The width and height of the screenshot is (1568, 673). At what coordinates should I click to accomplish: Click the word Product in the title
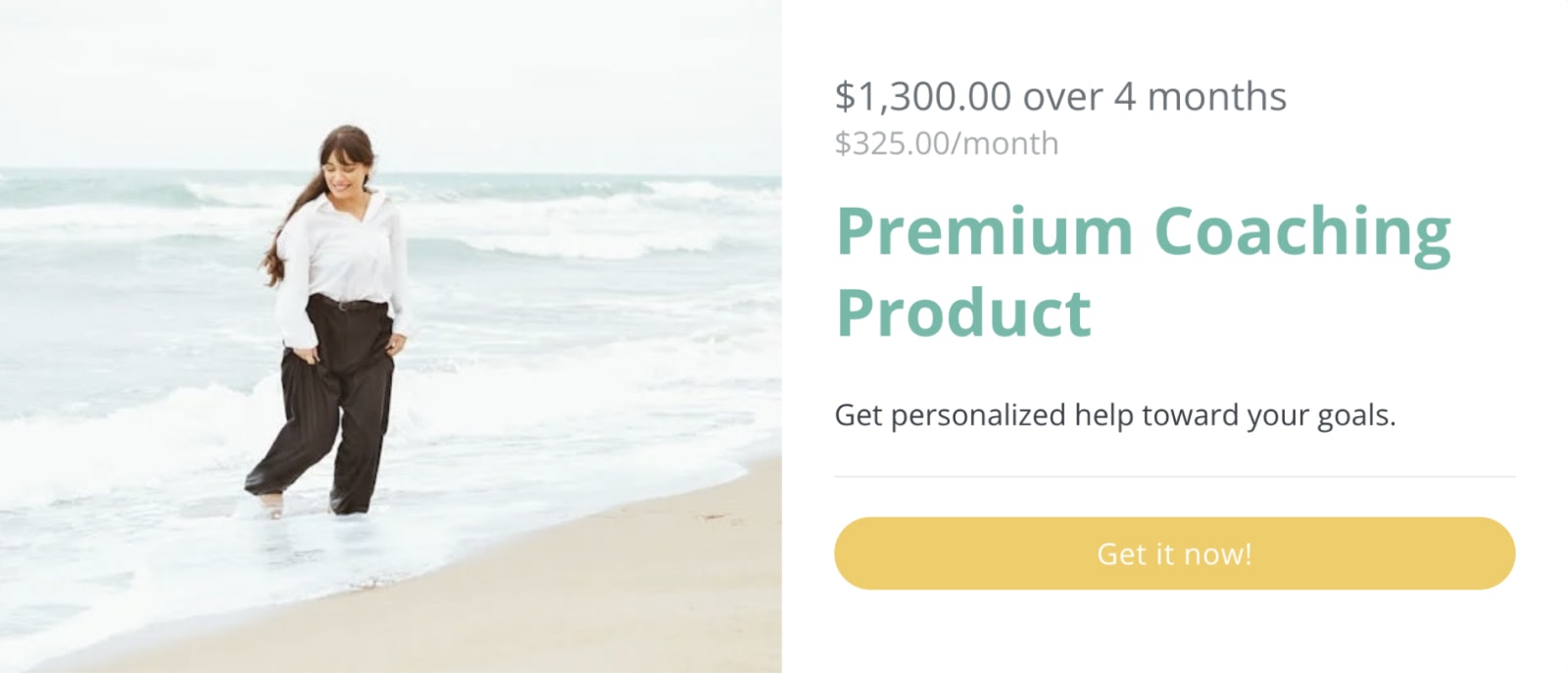(963, 312)
